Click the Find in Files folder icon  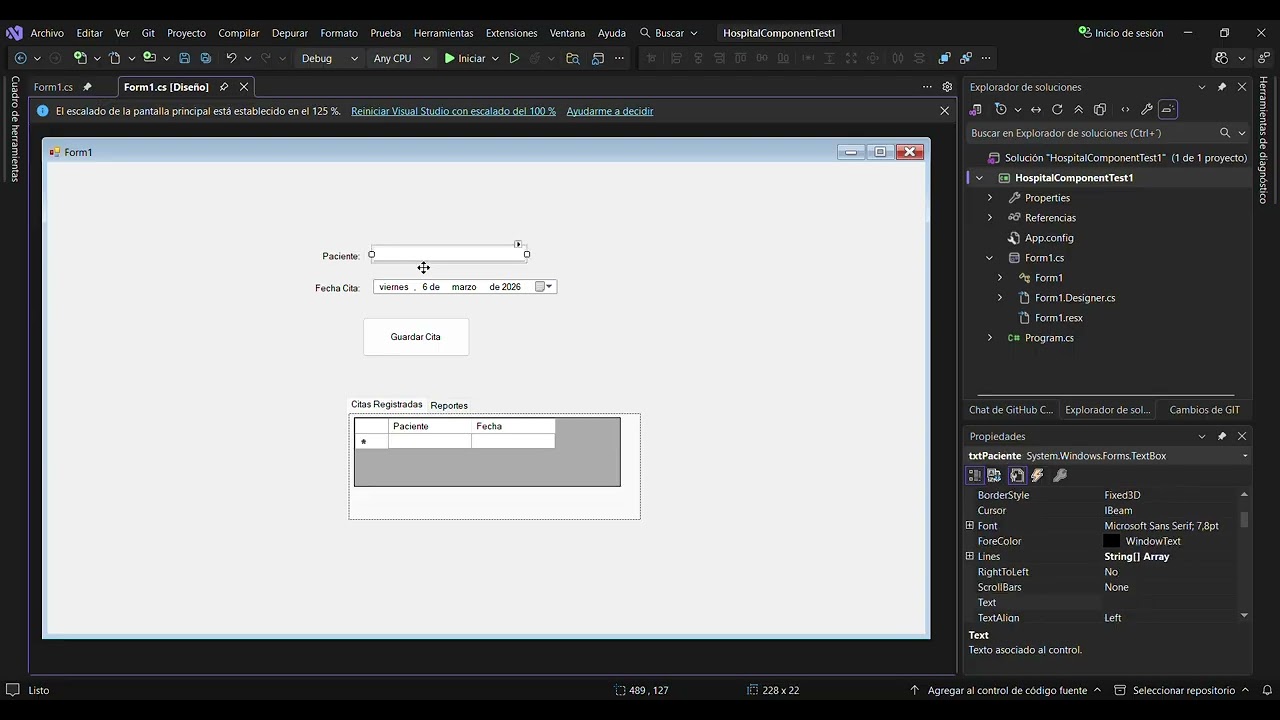(x=573, y=58)
